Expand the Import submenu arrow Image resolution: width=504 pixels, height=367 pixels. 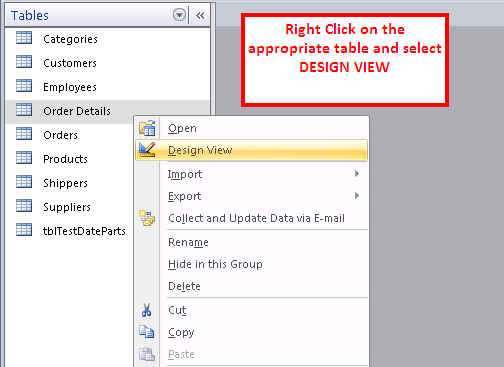357,174
